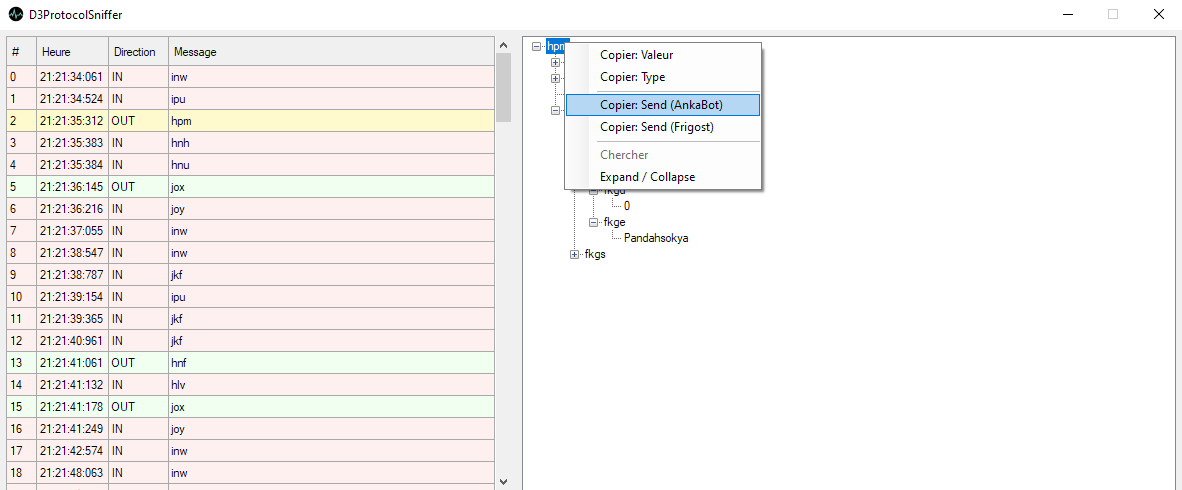Pick Copier: Send (Frigost) menu item

point(656,127)
